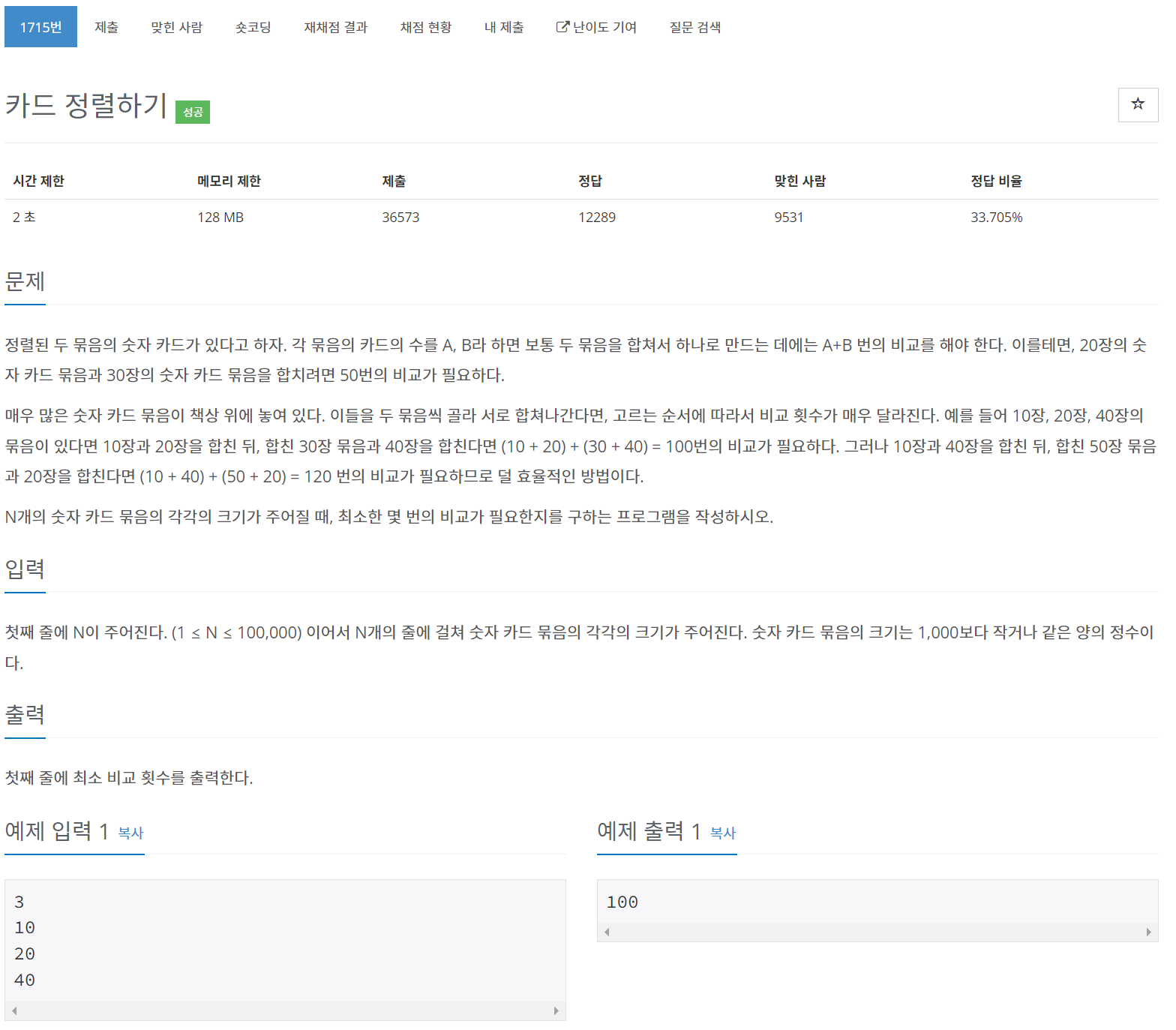
Task: Click the 메모리 제한 column header
Action: [229, 181]
